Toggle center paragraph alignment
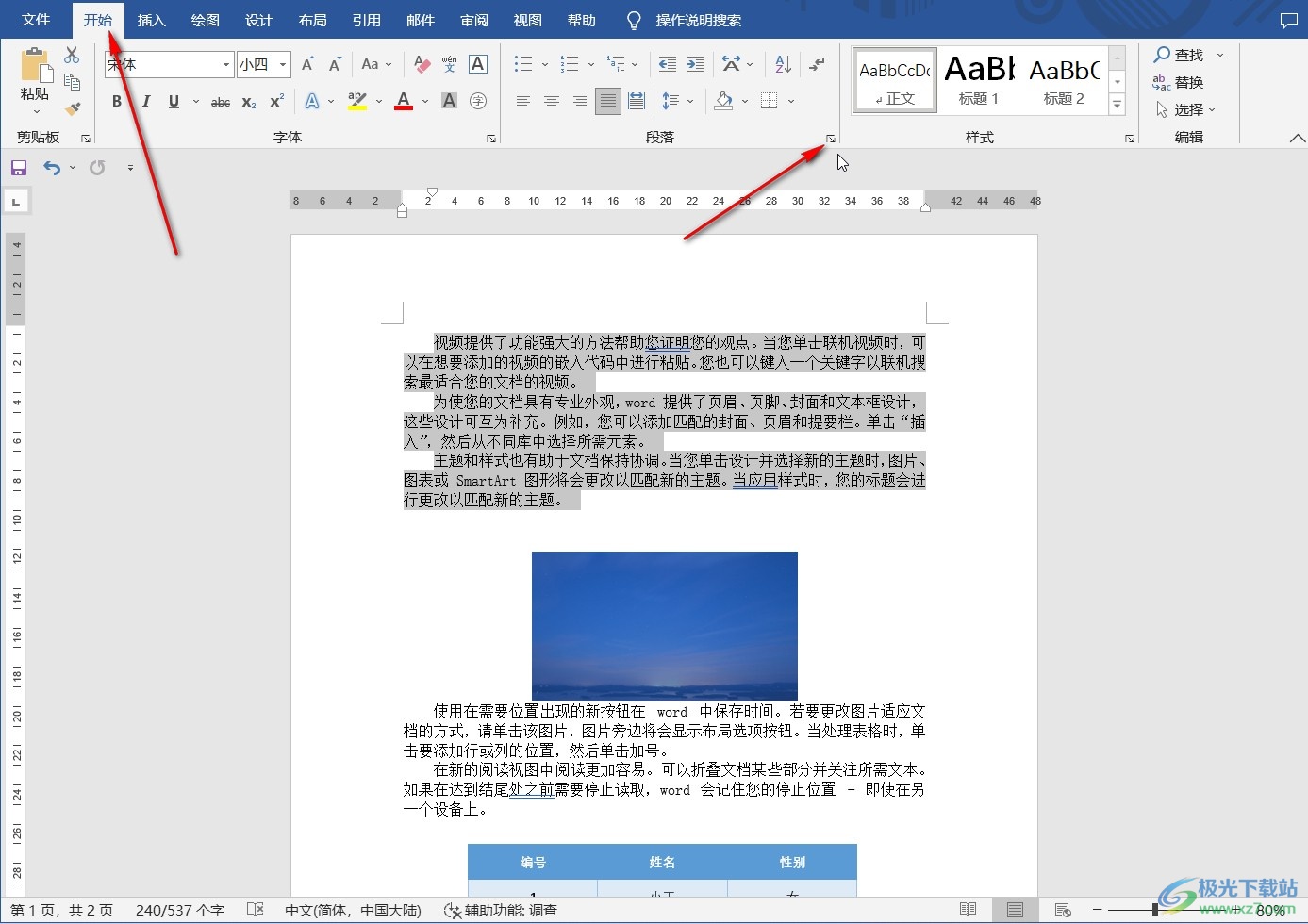Screen dimensions: 1308x924 [552, 100]
